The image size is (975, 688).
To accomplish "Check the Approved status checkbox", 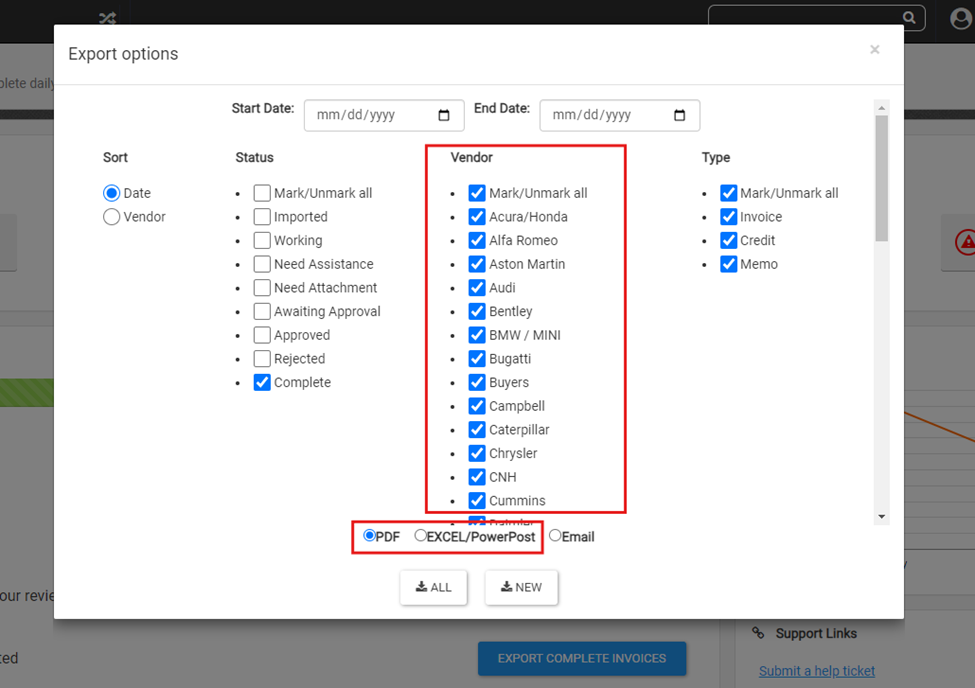I will click(x=262, y=335).
